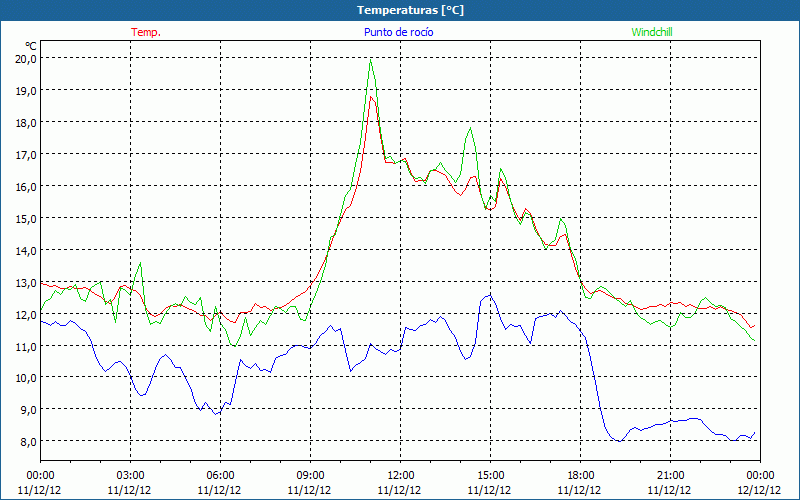Click the blue dew point peak at 15:00
The image size is (800, 500).
point(490,295)
